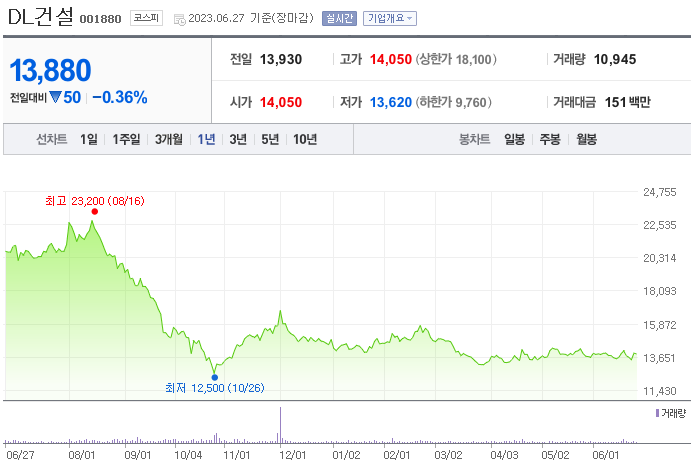The height and width of the screenshot is (471, 691).
Task: Click the -0.36% change value
Action: [119, 97]
